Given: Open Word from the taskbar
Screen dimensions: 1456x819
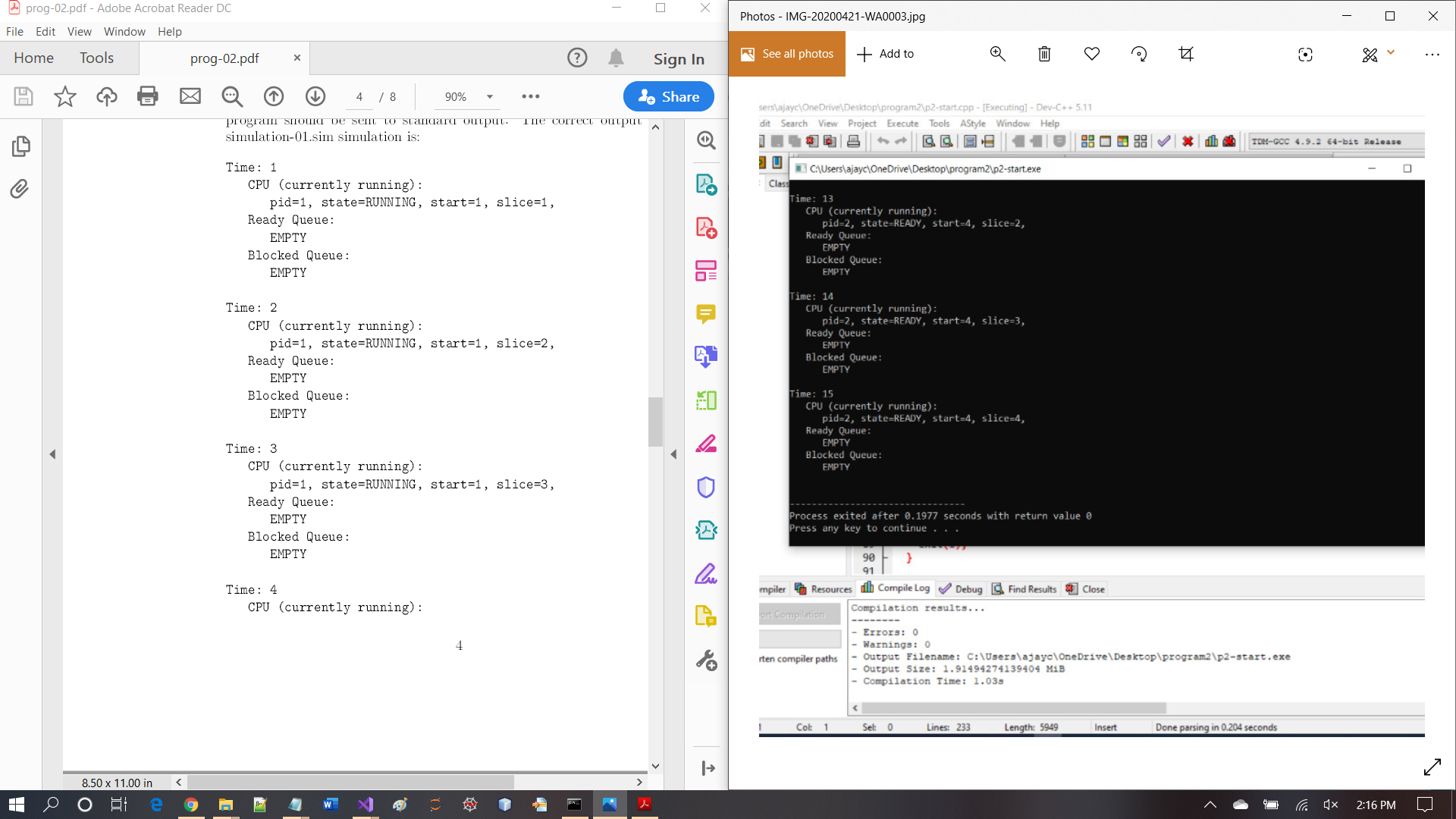Looking at the screenshot, I should (x=330, y=805).
